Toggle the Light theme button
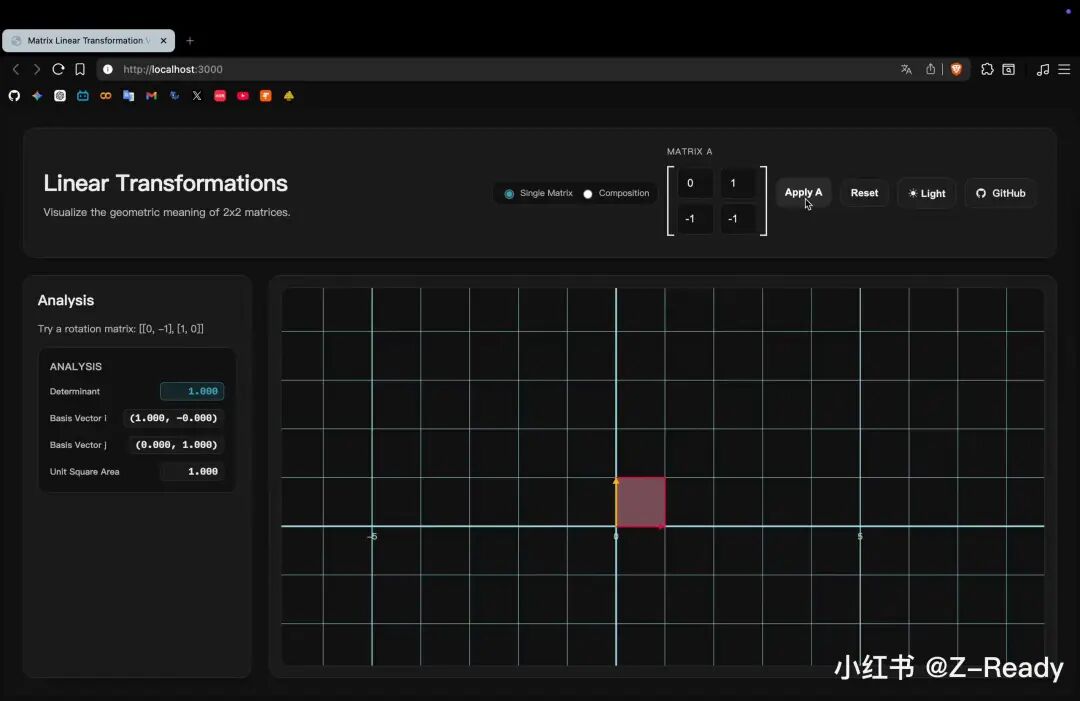Screen dimensions: 1080x701 (926, 193)
